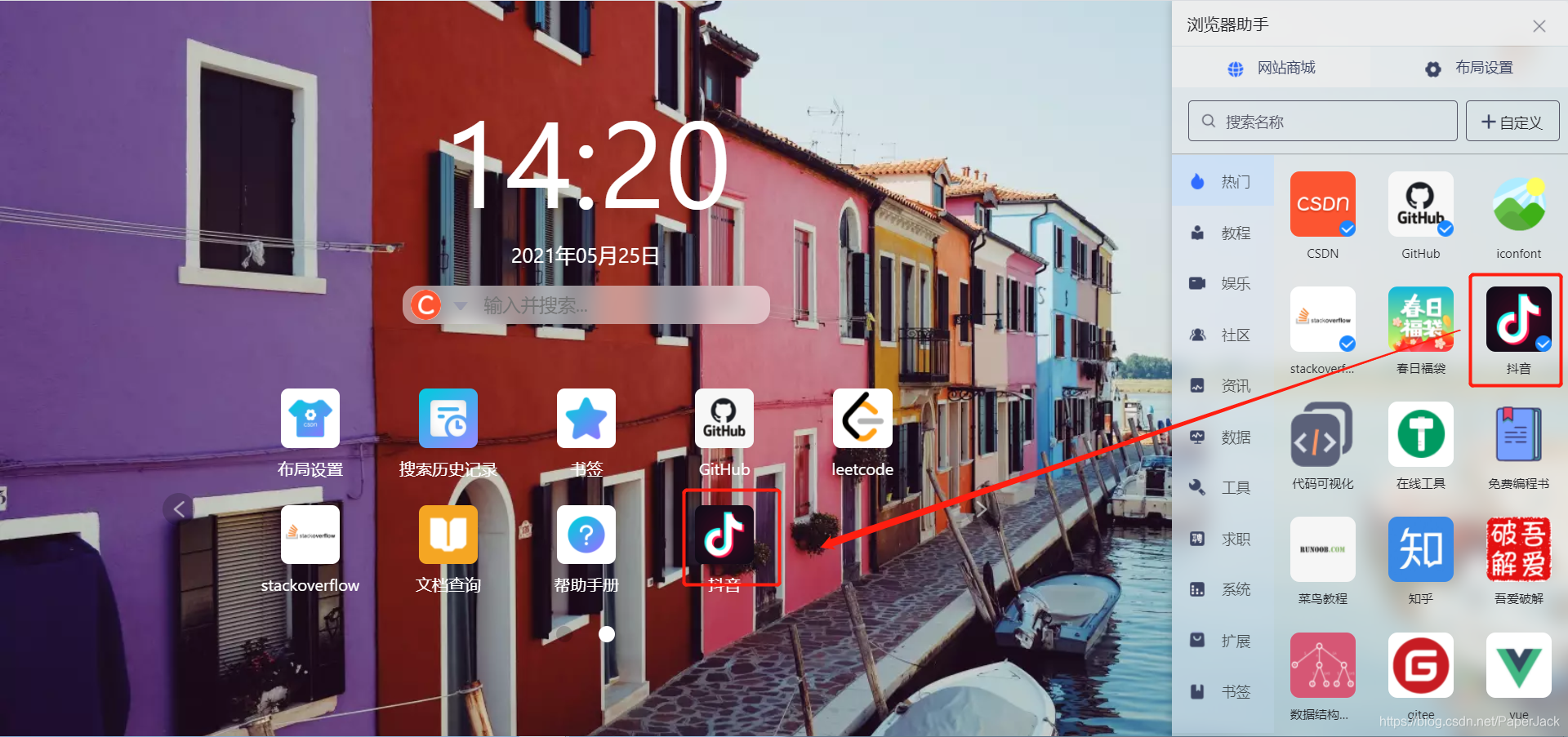Select the GitHub site in the panel
Screen dimensions: 1568x737
pyautogui.click(x=1421, y=204)
